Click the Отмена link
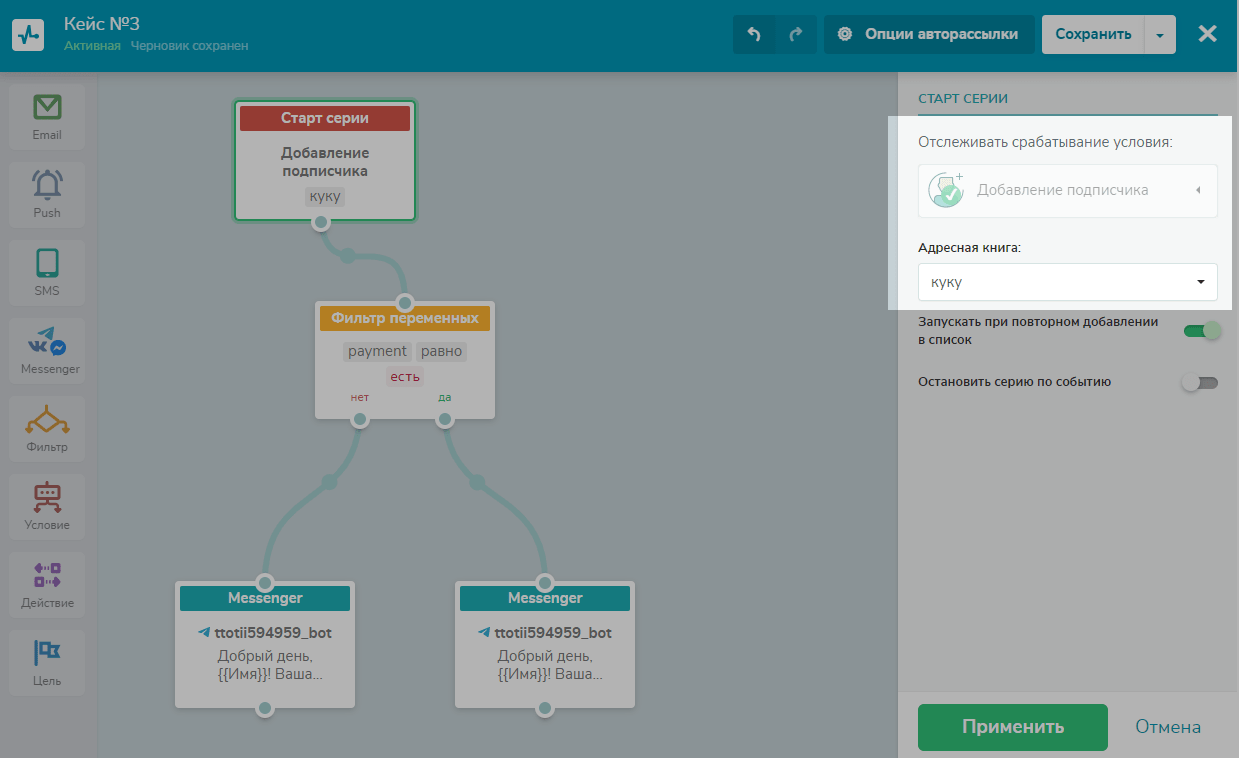Image resolution: width=1239 pixels, height=758 pixels. coord(1167,727)
